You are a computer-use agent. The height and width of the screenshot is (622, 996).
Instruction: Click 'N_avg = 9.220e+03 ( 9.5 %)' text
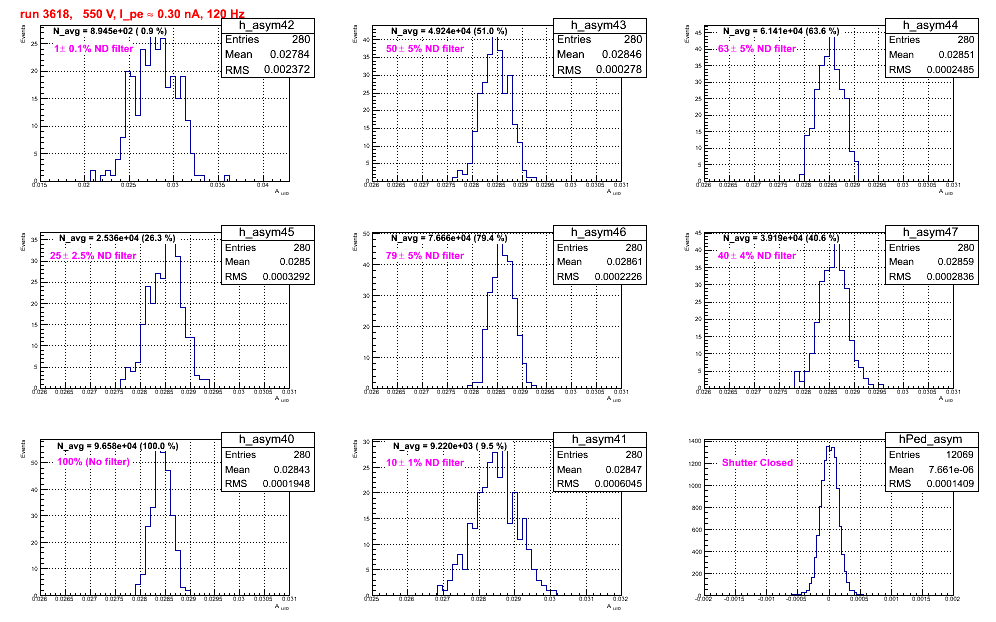coord(450,446)
